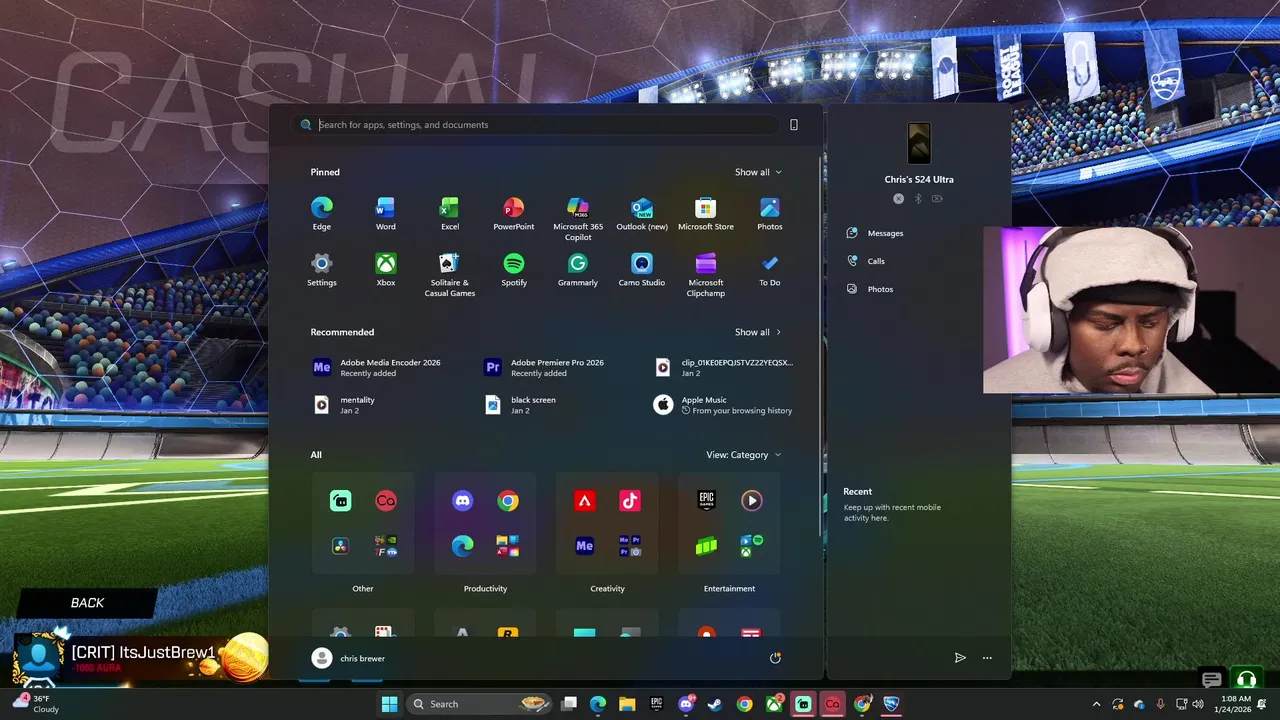Image resolution: width=1280 pixels, height=720 pixels.
Task: Click search box for apps, settings, documents
Action: [x=537, y=125]
